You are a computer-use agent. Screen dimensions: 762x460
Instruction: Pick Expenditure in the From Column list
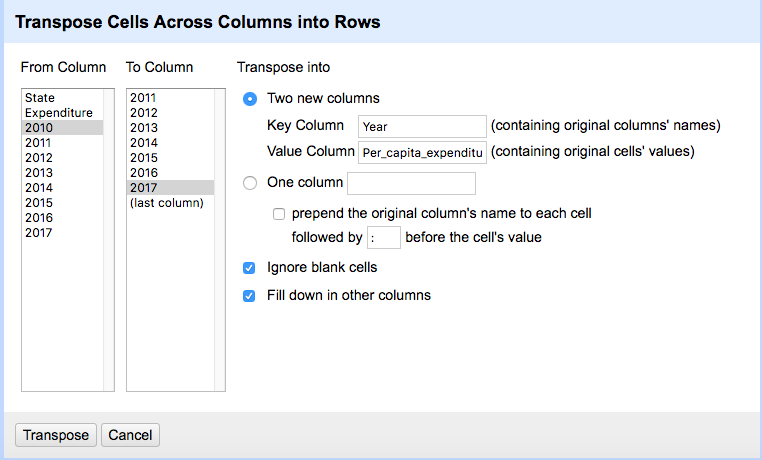63,113
